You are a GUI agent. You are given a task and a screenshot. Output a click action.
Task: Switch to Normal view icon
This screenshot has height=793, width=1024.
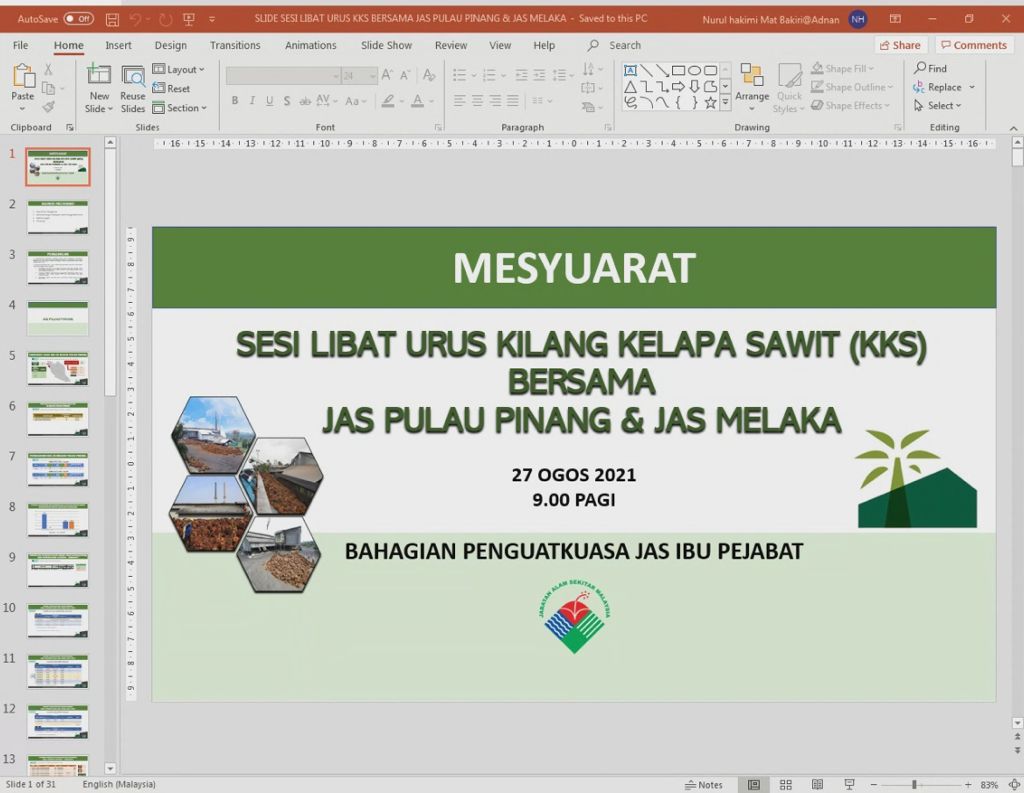pyautogui.click(x=754, y=785)
